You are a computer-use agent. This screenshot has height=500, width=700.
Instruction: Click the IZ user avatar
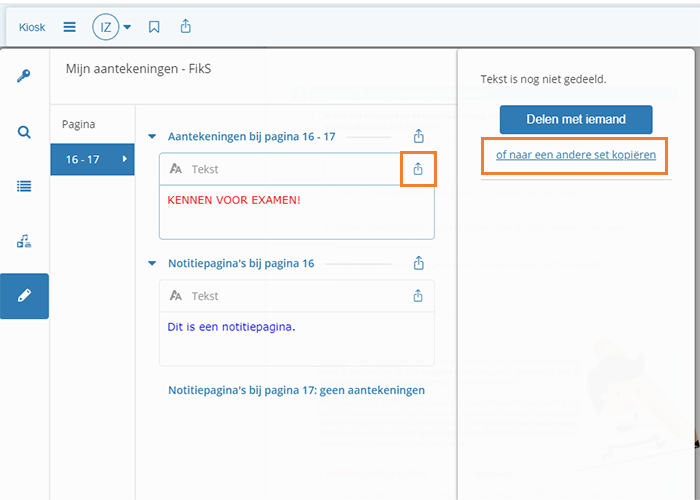[x=105, y=27]
